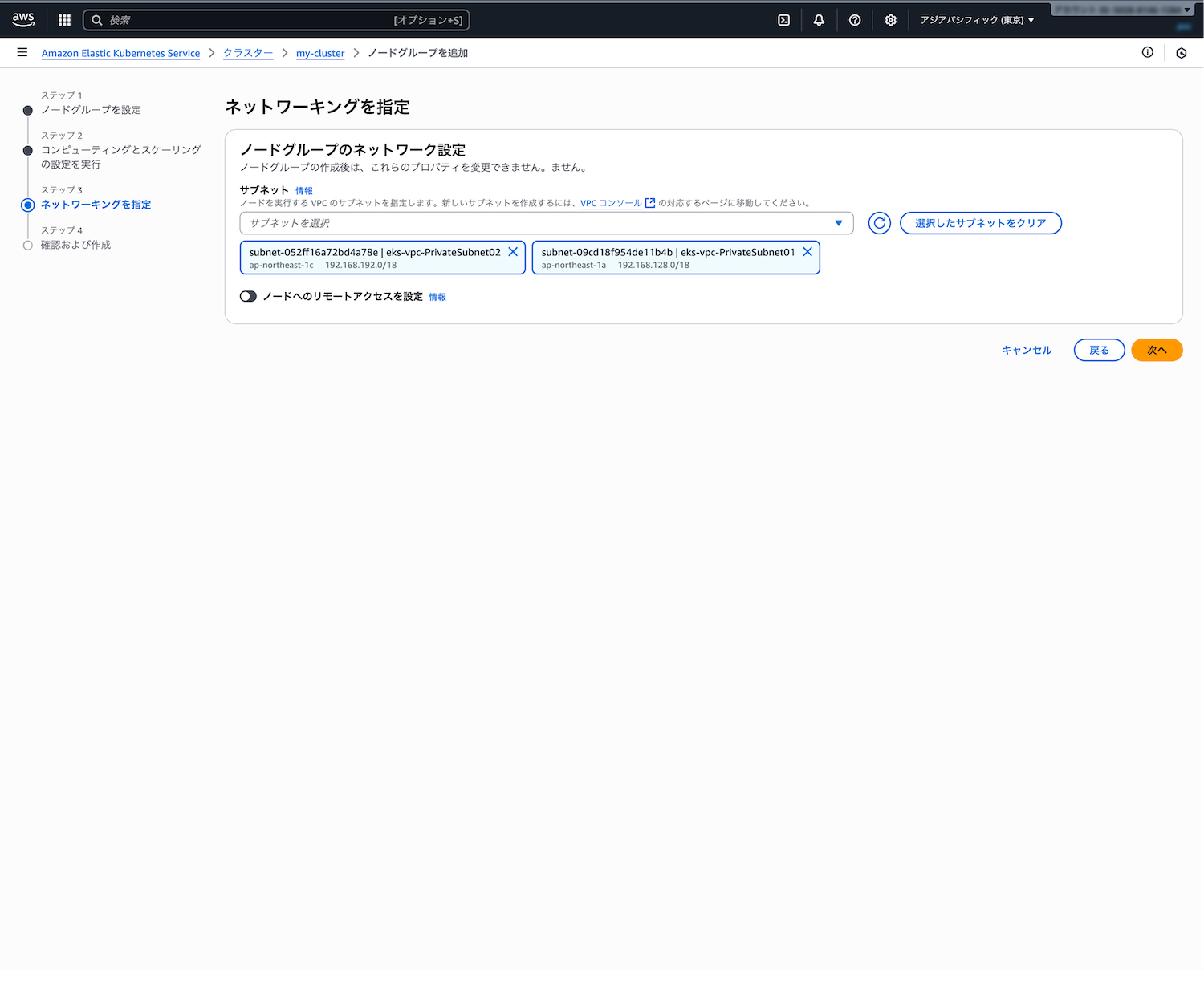Open the account menu dropdown
Screen dimensions: 1204x995
[x=1121, y=10]
